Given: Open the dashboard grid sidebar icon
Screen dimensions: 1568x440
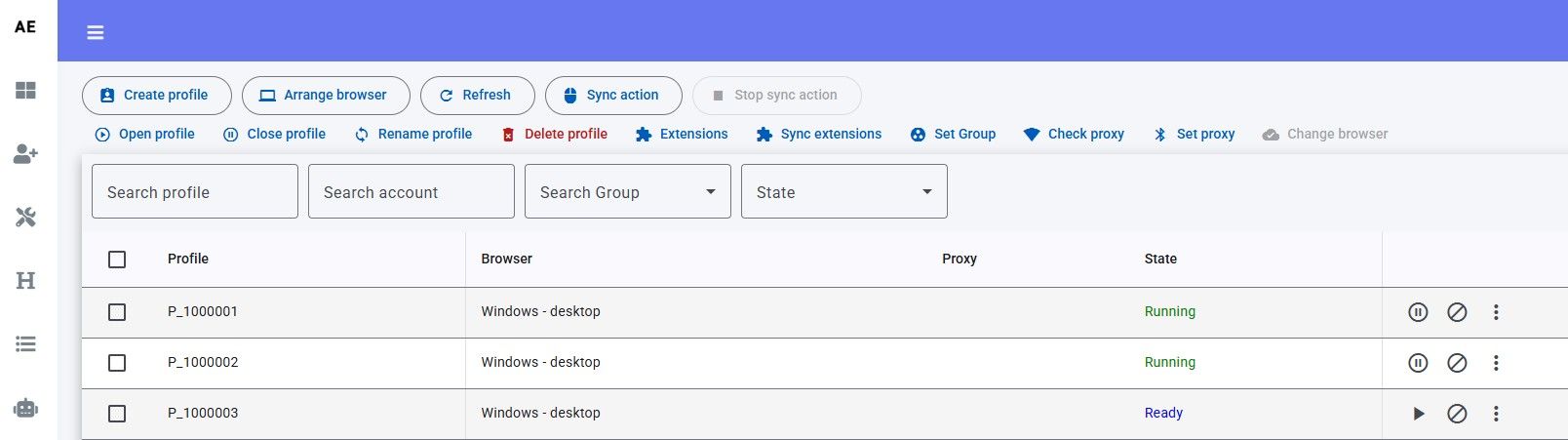Looking at the screenshot, I should (x=26, y=91).
